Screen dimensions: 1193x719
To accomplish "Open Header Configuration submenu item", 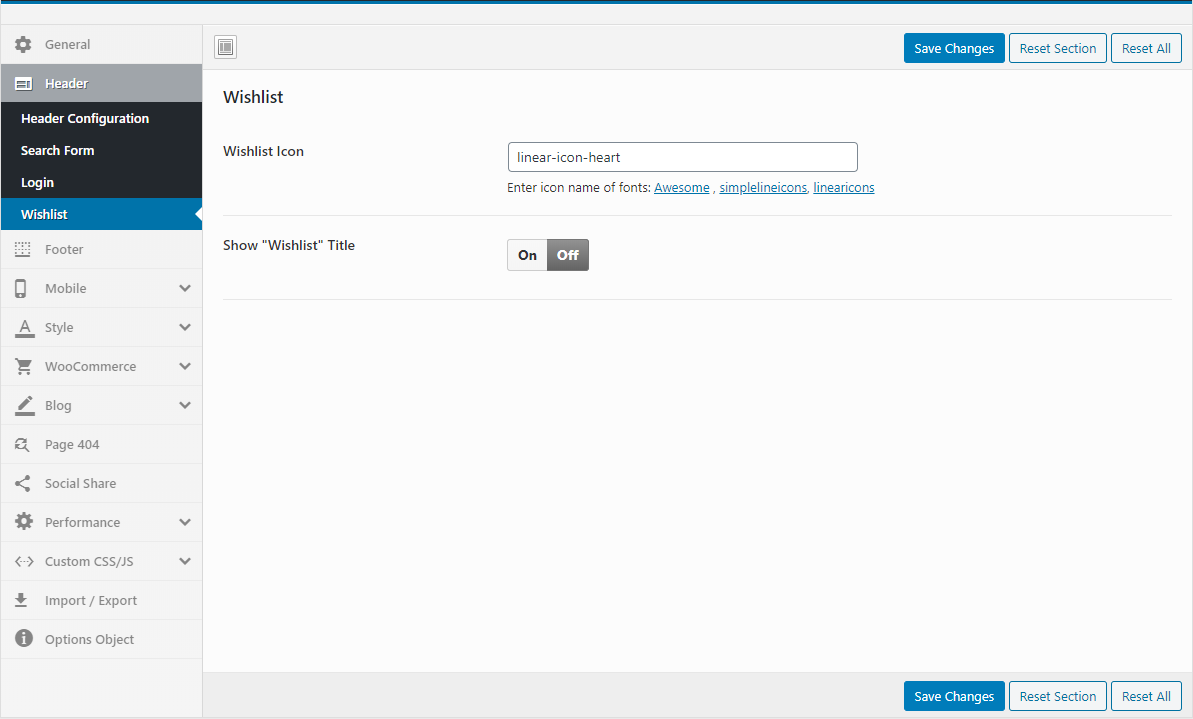I will 101,119.
